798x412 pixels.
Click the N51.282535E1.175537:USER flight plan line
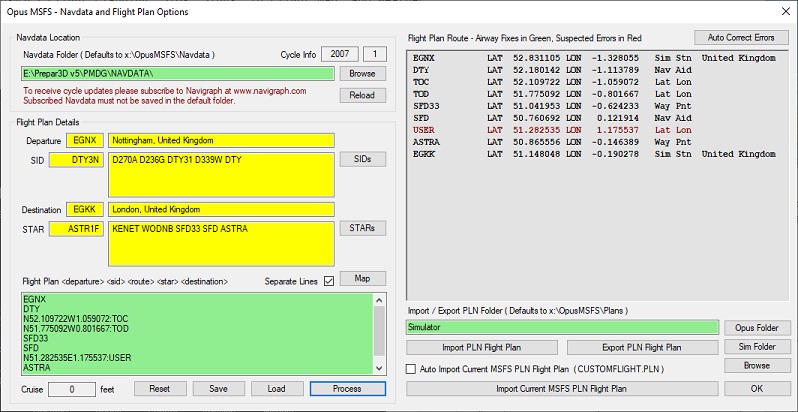[77, 358]
